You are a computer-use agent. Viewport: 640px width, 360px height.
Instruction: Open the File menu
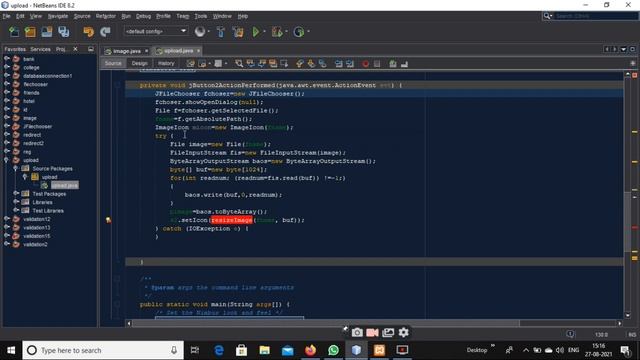coord(7,16)
